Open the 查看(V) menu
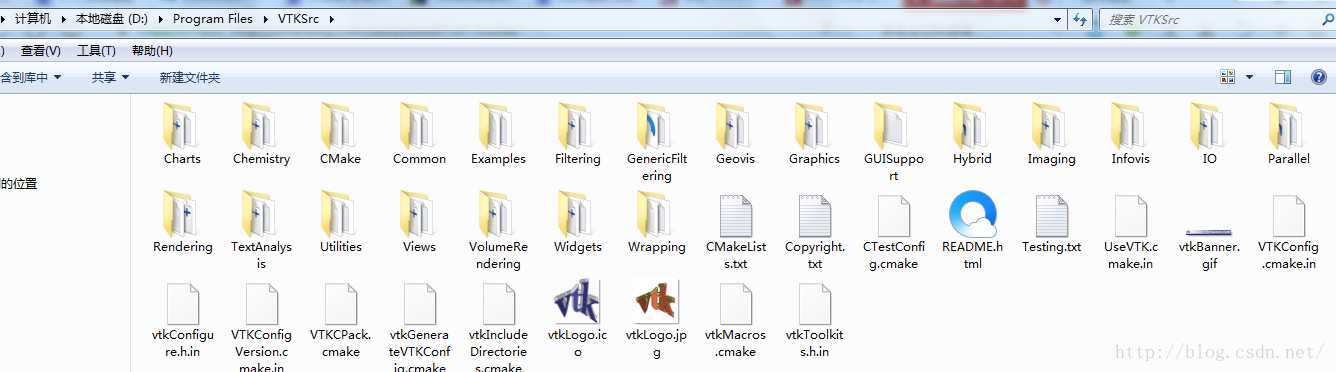The image size is (1336, 372). (40, 51)
